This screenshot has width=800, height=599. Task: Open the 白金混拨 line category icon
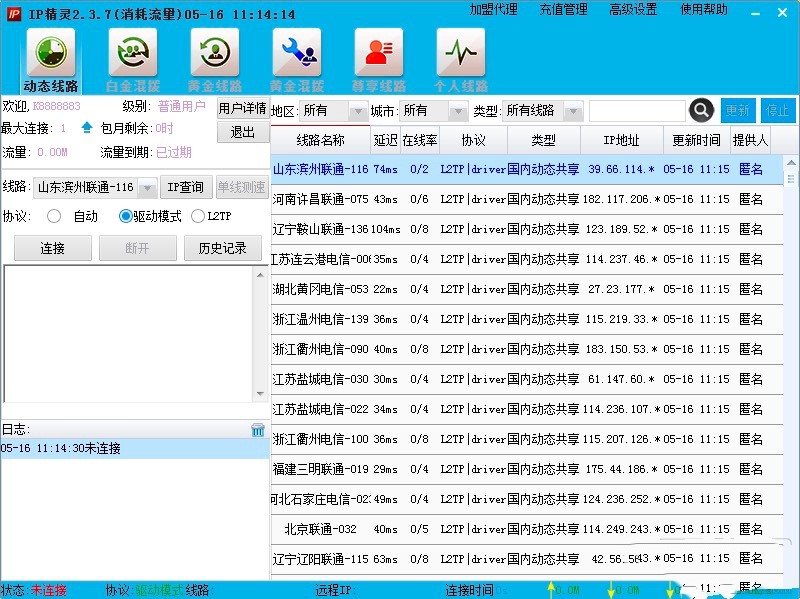click(x=133, y=53)
